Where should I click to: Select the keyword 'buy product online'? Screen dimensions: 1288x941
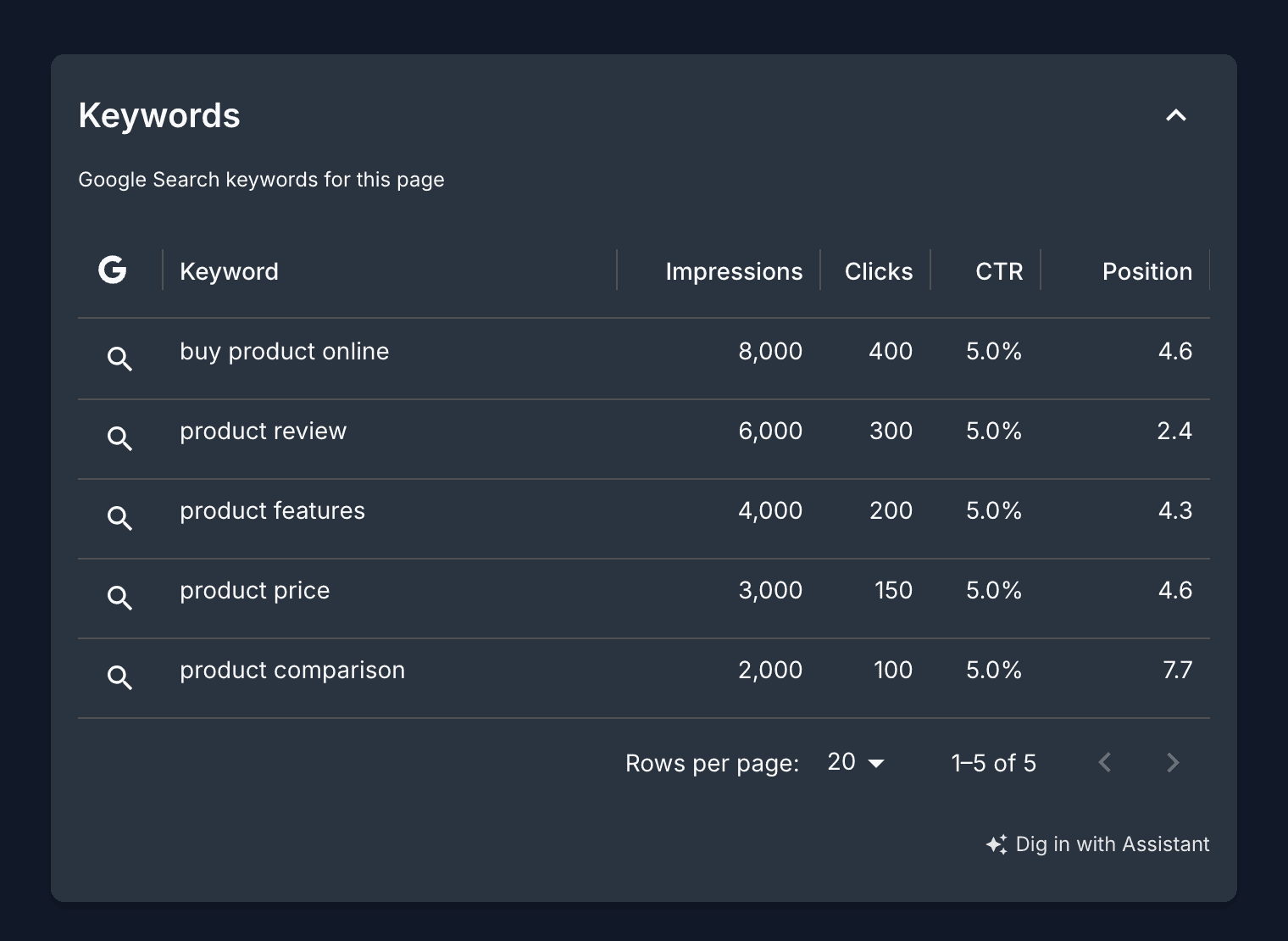[284, 352]
